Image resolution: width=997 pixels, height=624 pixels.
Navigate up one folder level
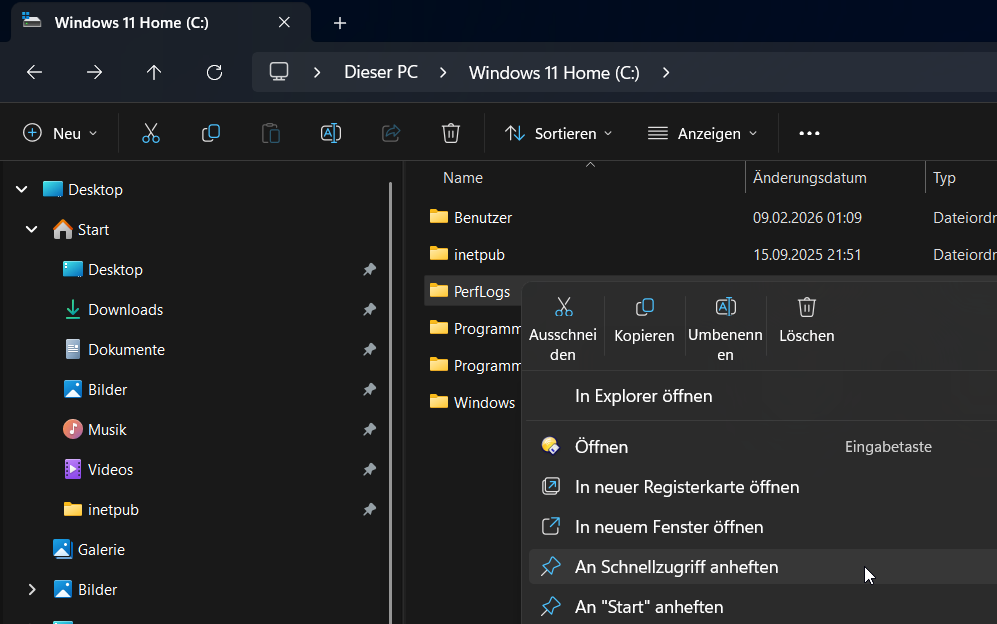pos(154,73)
